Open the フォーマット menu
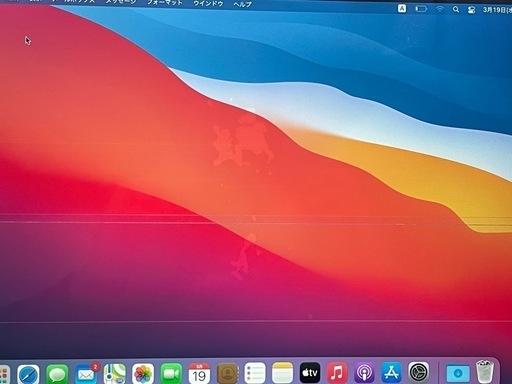Screen dimensions: 512x384 165,3
